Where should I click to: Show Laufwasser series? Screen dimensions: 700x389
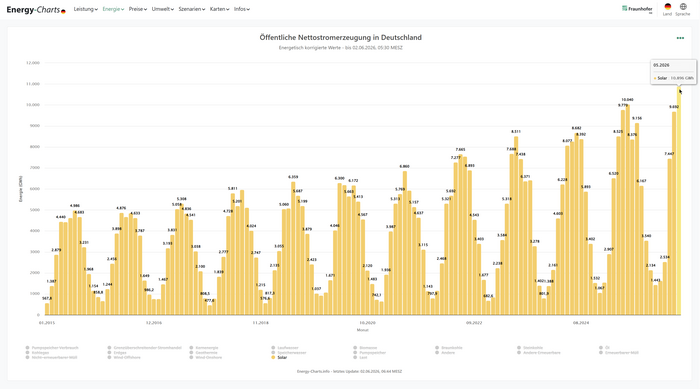(x=285, y=347)
